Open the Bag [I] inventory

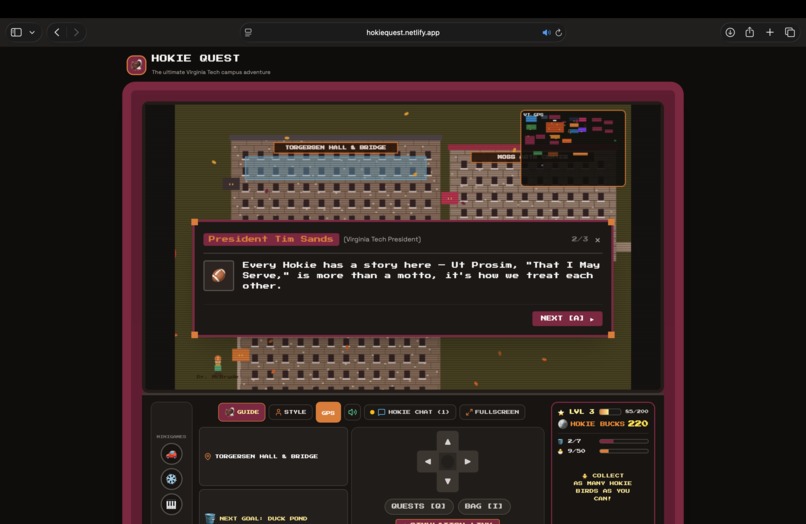pos(484,506)
